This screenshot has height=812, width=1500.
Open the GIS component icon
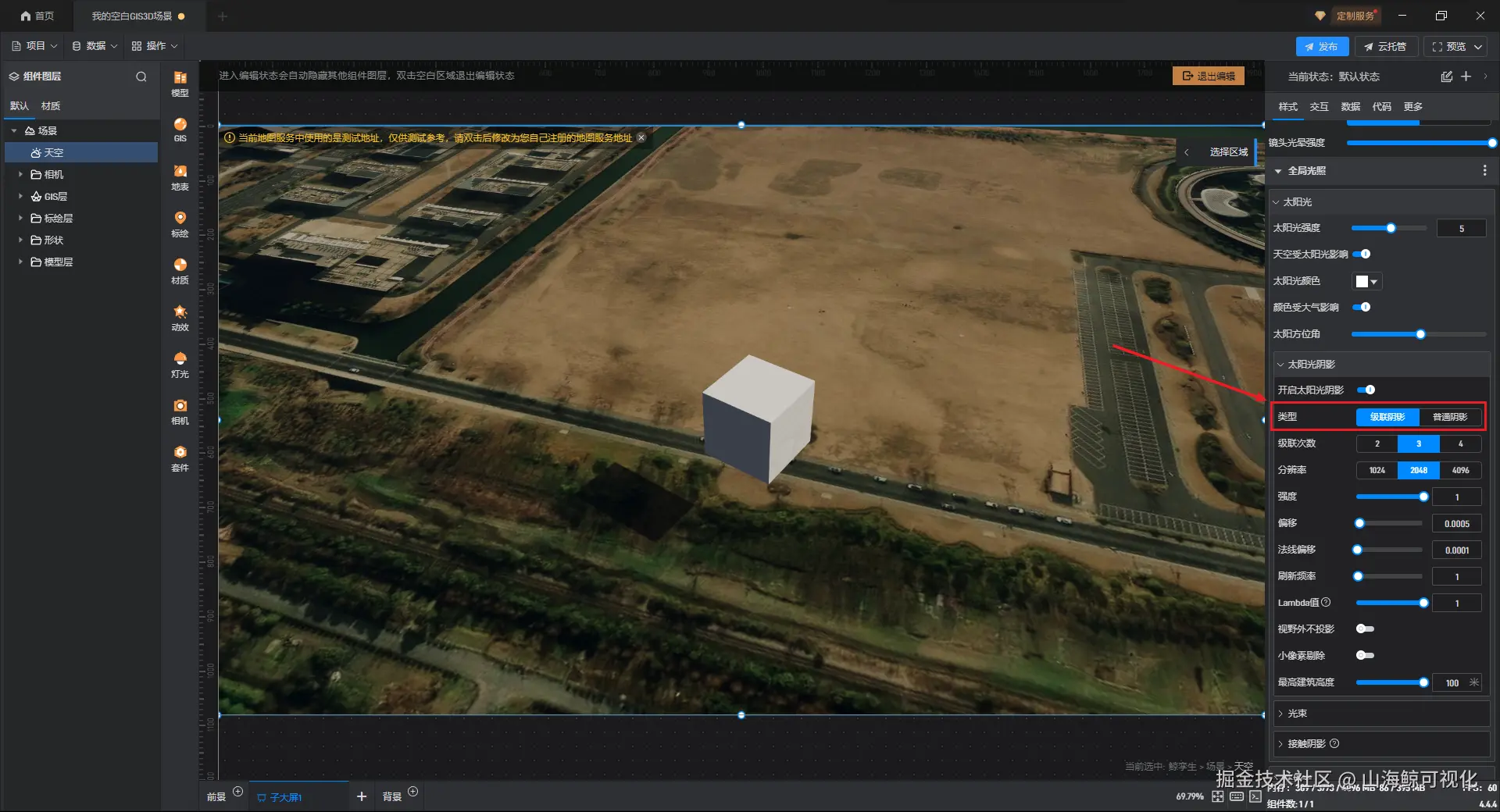(180, 130)
